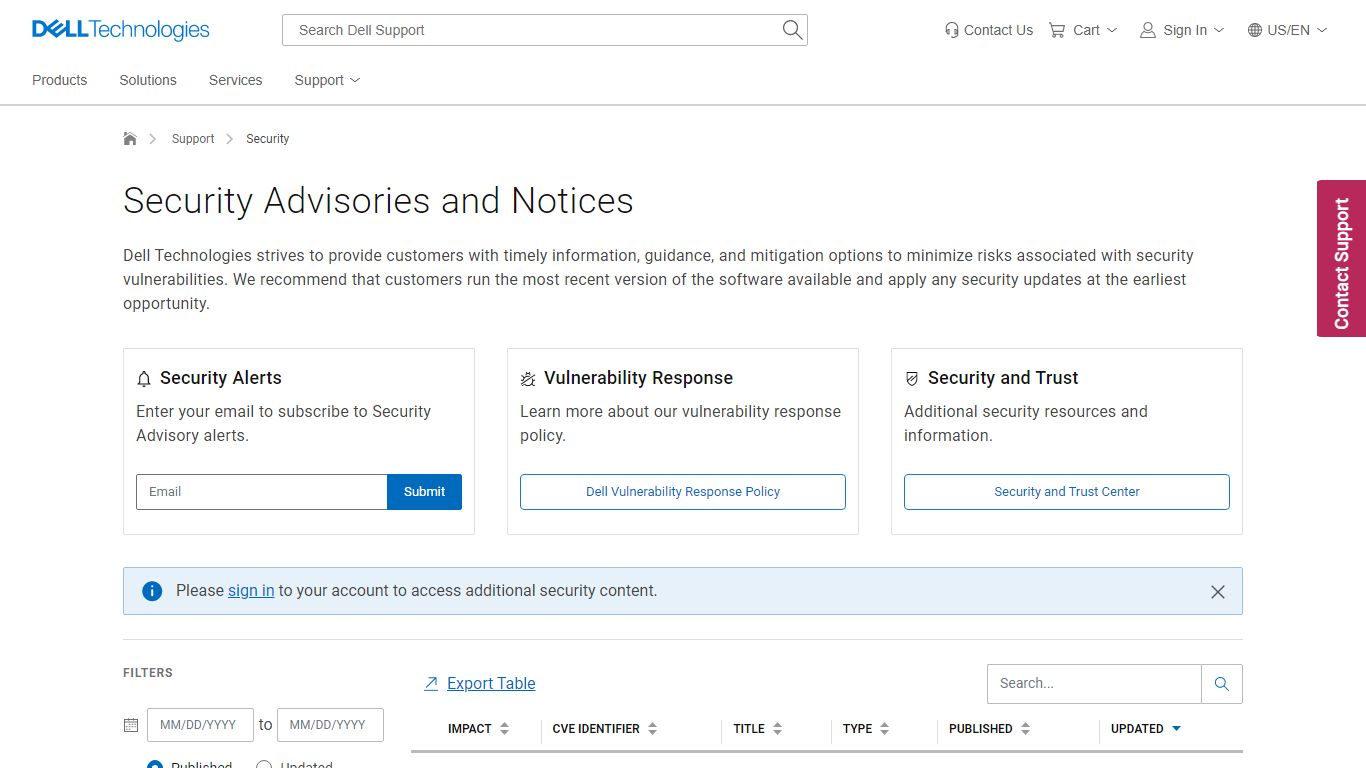The height and width of the screenshot is (768, 1366).
Task: Focus the Email input field
Action: click(262, 492)
